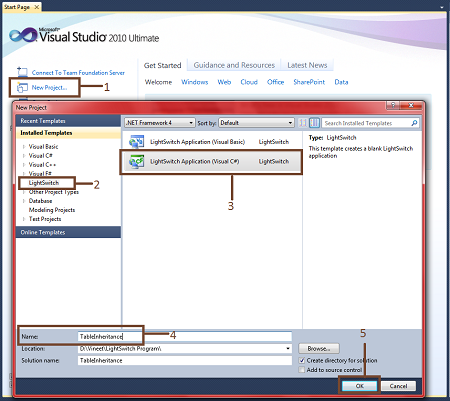This screenshot has width=450, height=401.
Task: Click Connect To Team Foundation Server icon
Action: (22, 72)
